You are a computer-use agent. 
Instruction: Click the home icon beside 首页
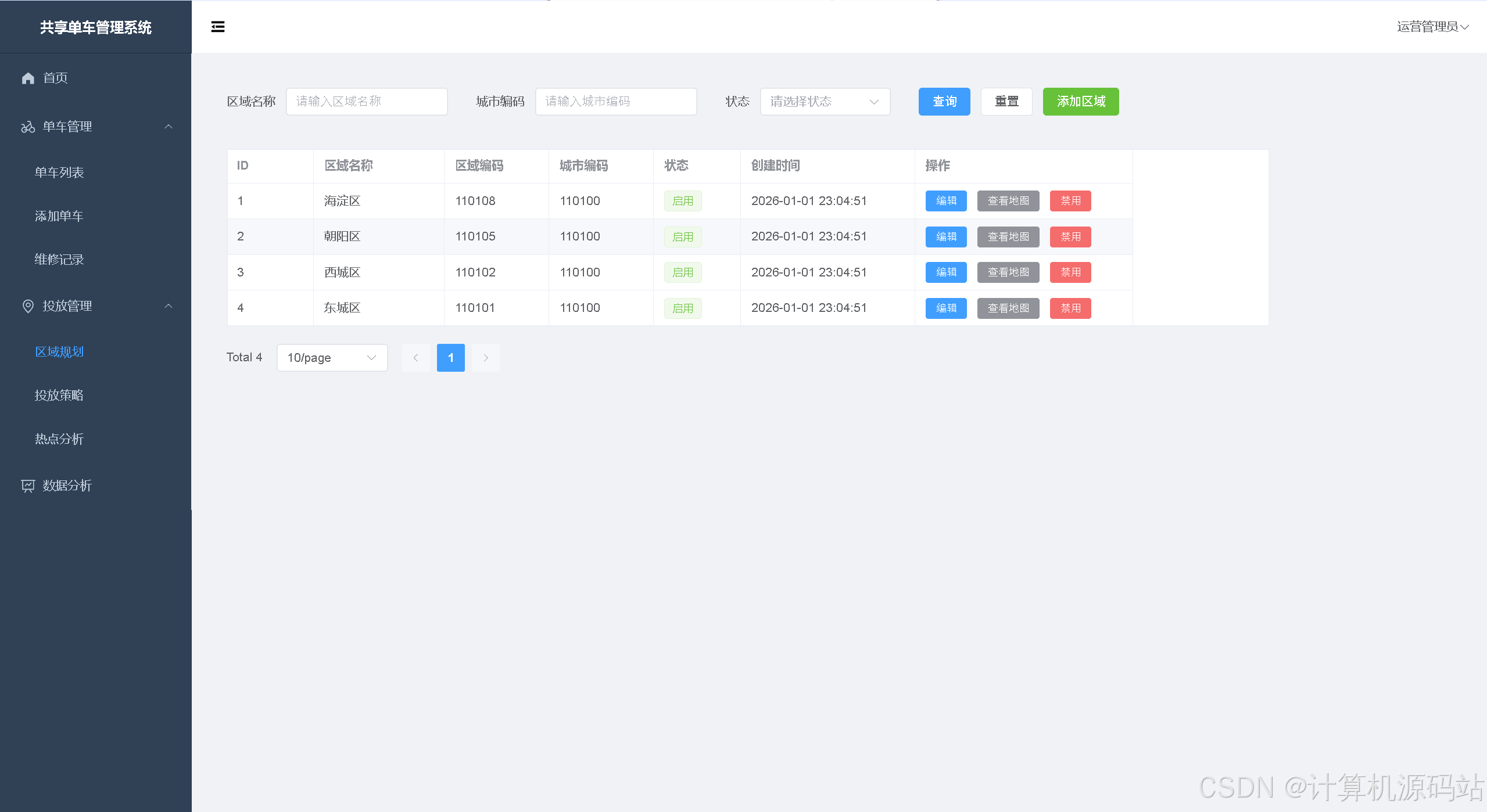coord(28,78)
